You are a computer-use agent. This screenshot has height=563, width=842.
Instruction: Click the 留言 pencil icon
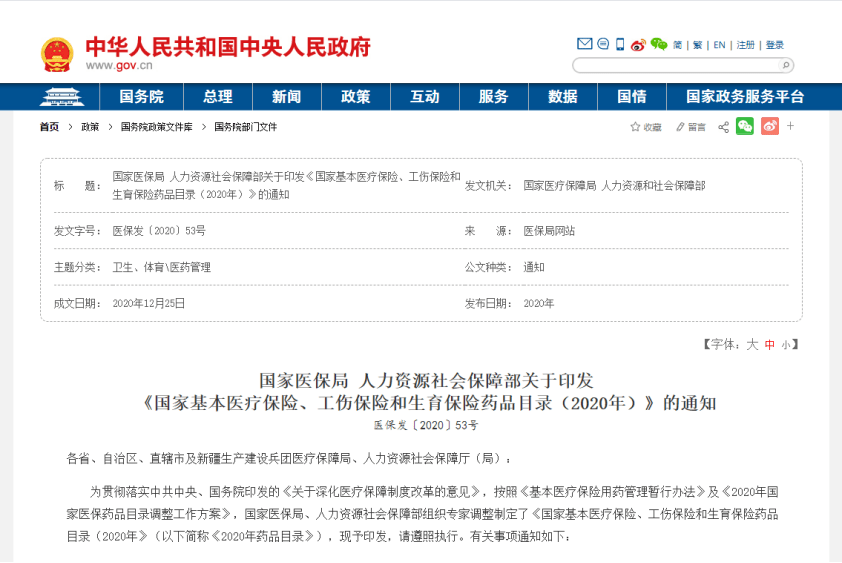tap(680, 127)
